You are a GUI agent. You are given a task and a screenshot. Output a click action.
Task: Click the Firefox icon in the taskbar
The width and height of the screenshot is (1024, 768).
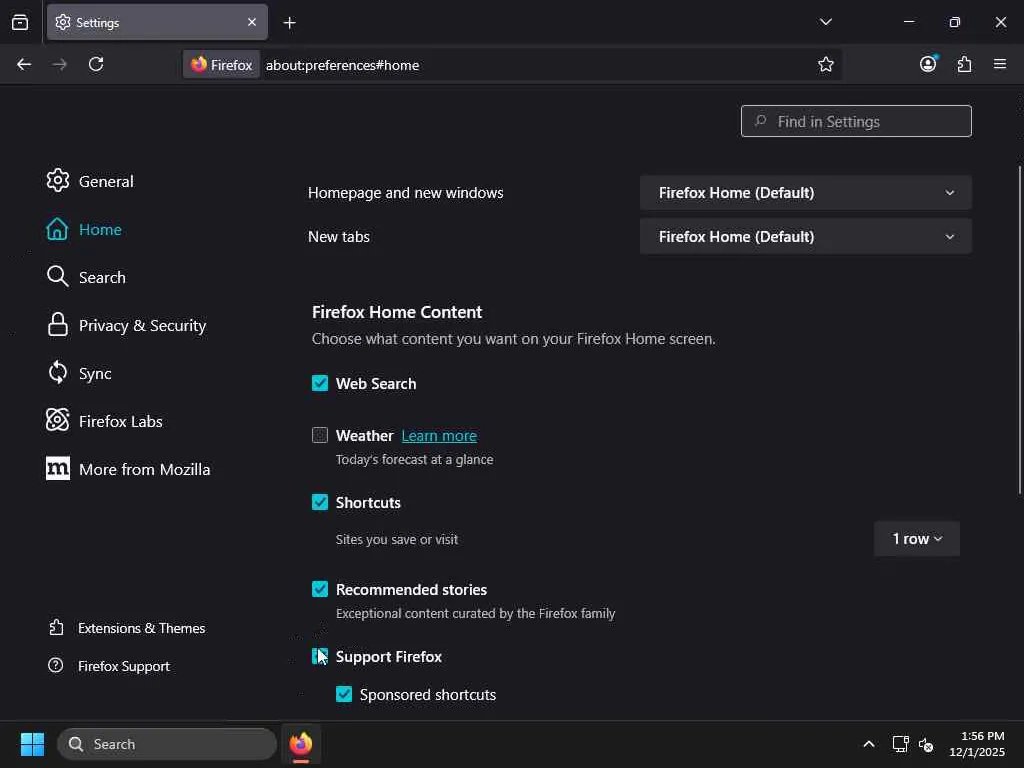tap(301, 744)
